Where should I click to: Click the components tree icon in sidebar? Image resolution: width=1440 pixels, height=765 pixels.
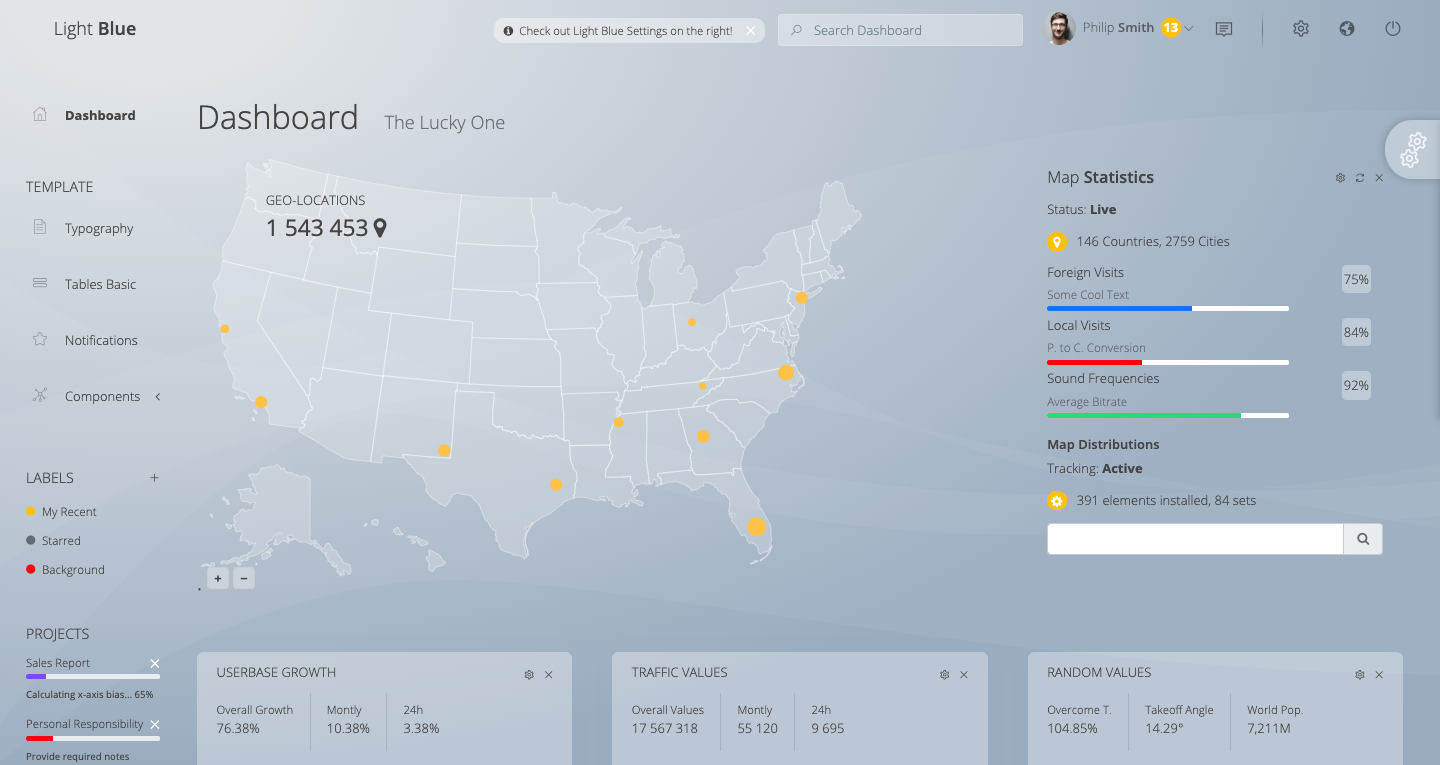[40, 395]
